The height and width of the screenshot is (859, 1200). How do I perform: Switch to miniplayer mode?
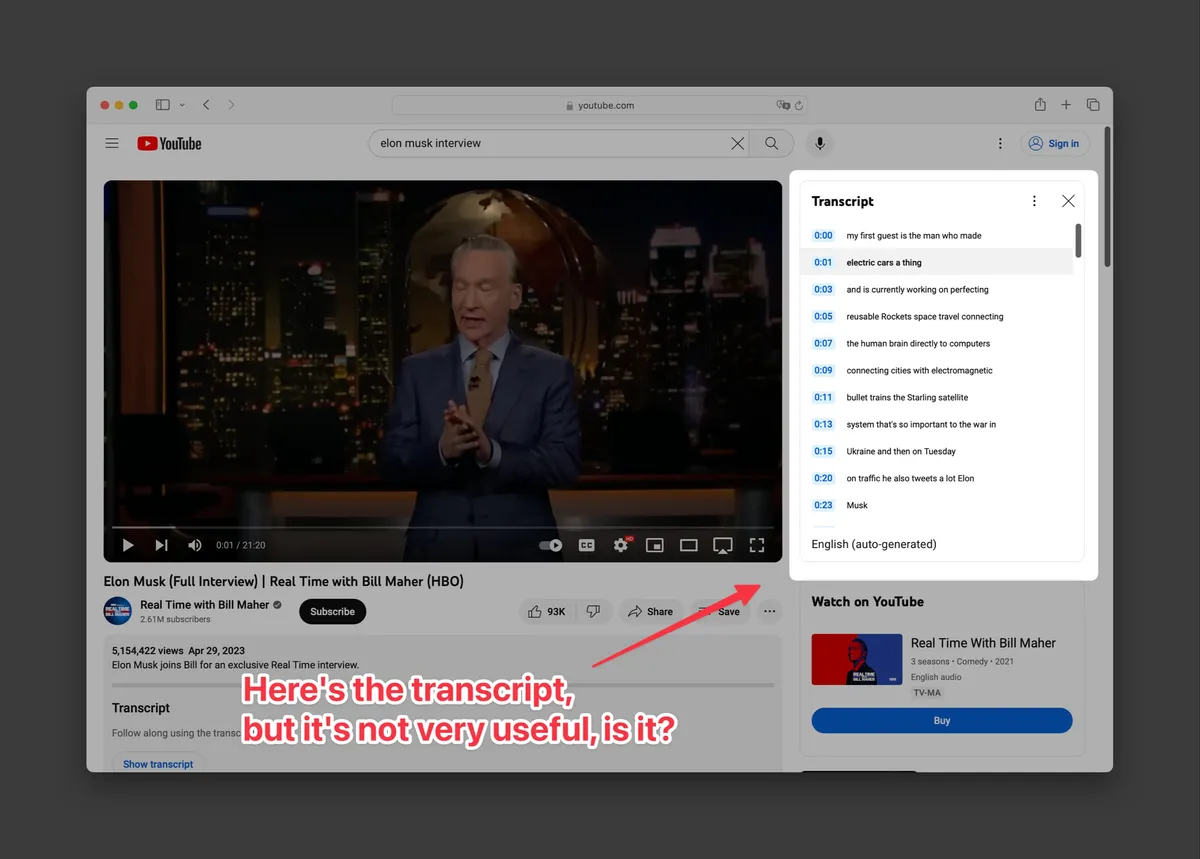[x=655, y=545]
